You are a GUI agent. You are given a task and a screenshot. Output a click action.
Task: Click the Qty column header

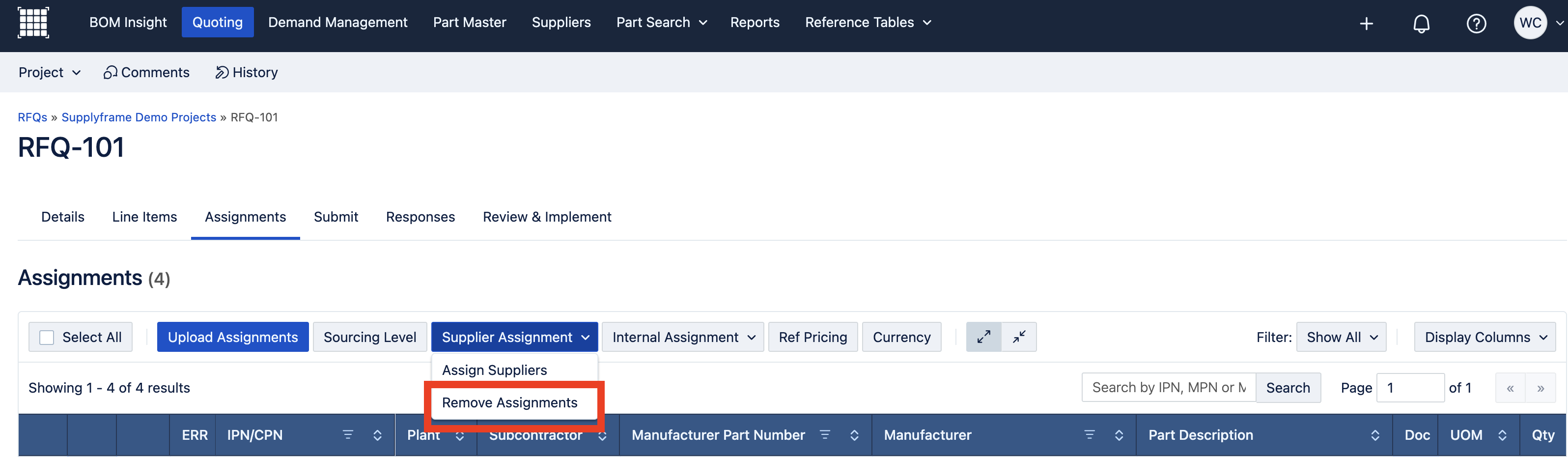(1543, 435)
